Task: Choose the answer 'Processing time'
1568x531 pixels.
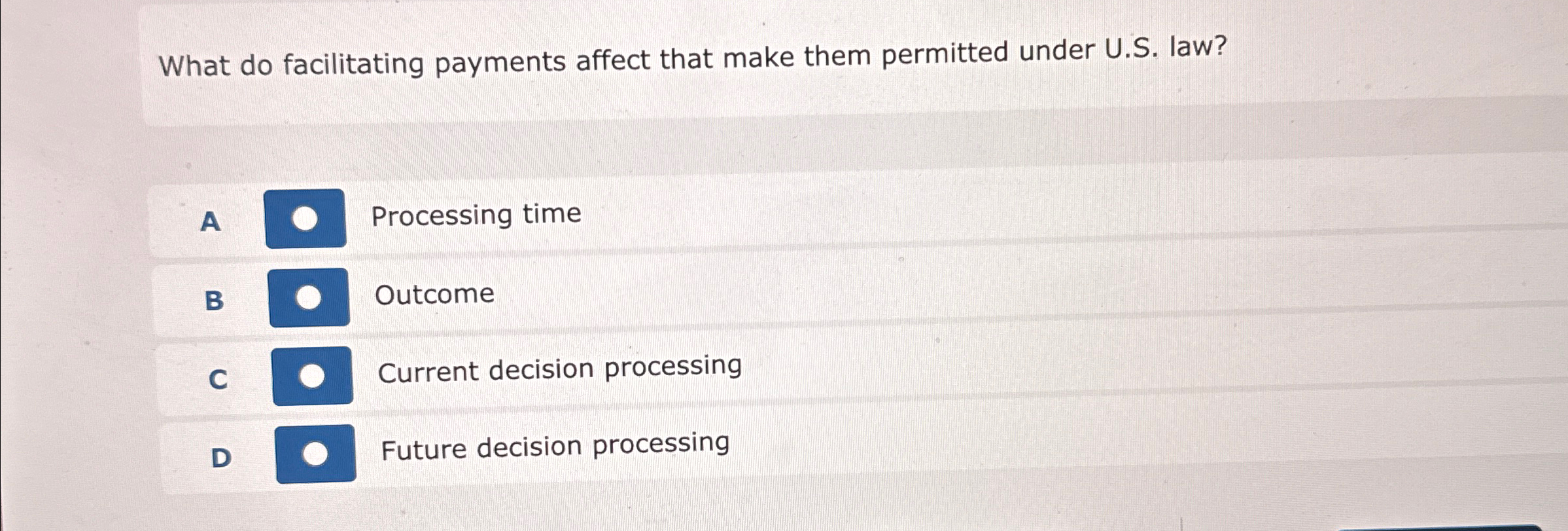Action: pyautogui.click(x=476, y=214)
